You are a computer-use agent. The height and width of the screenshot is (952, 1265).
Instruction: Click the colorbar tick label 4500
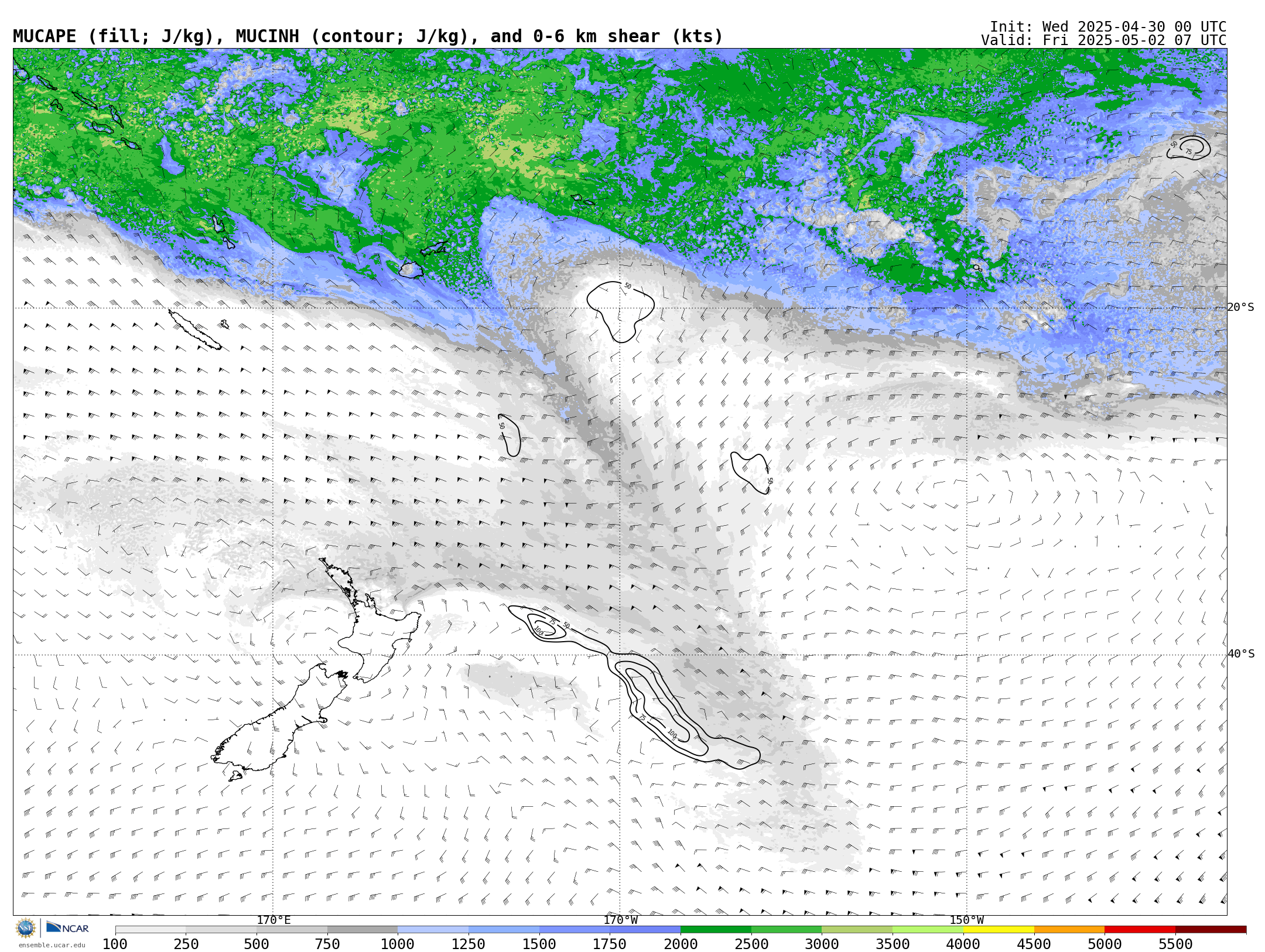click(1034, 944)
